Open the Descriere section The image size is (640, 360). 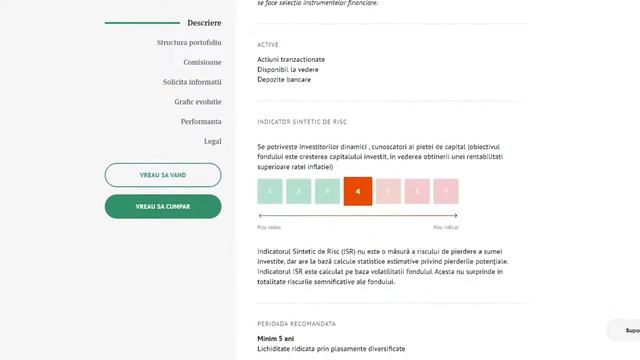[204, 23]
